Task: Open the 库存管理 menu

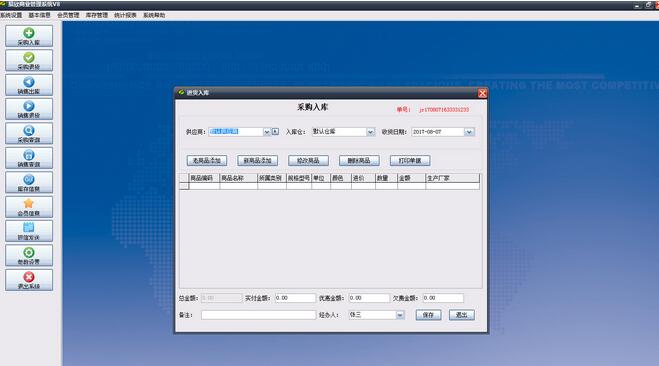Action: click(x=97, y=15)
